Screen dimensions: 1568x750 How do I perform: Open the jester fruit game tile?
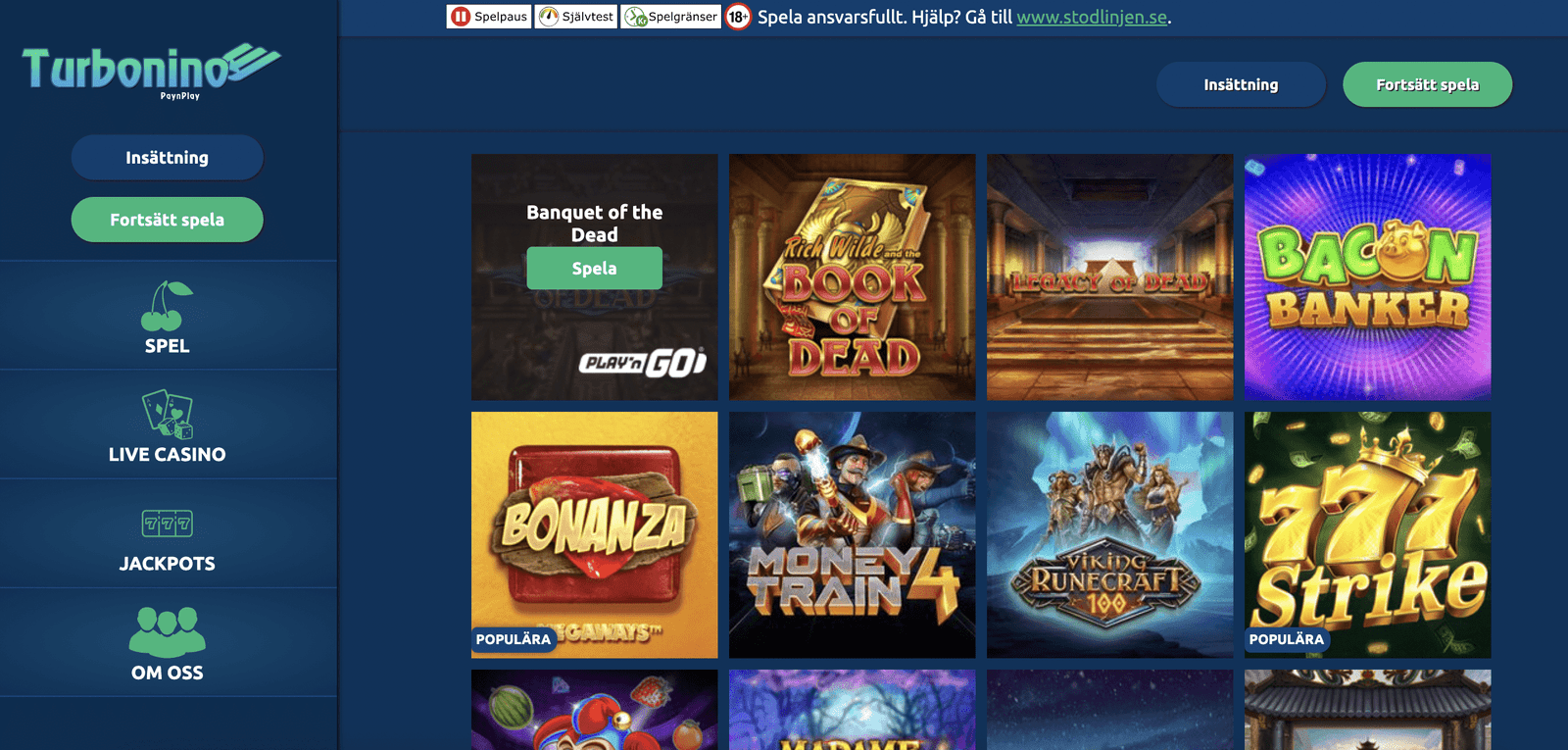595,710
